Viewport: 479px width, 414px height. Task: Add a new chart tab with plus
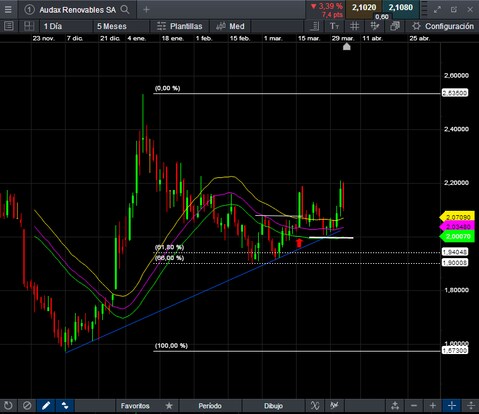[x=146, y=10]
